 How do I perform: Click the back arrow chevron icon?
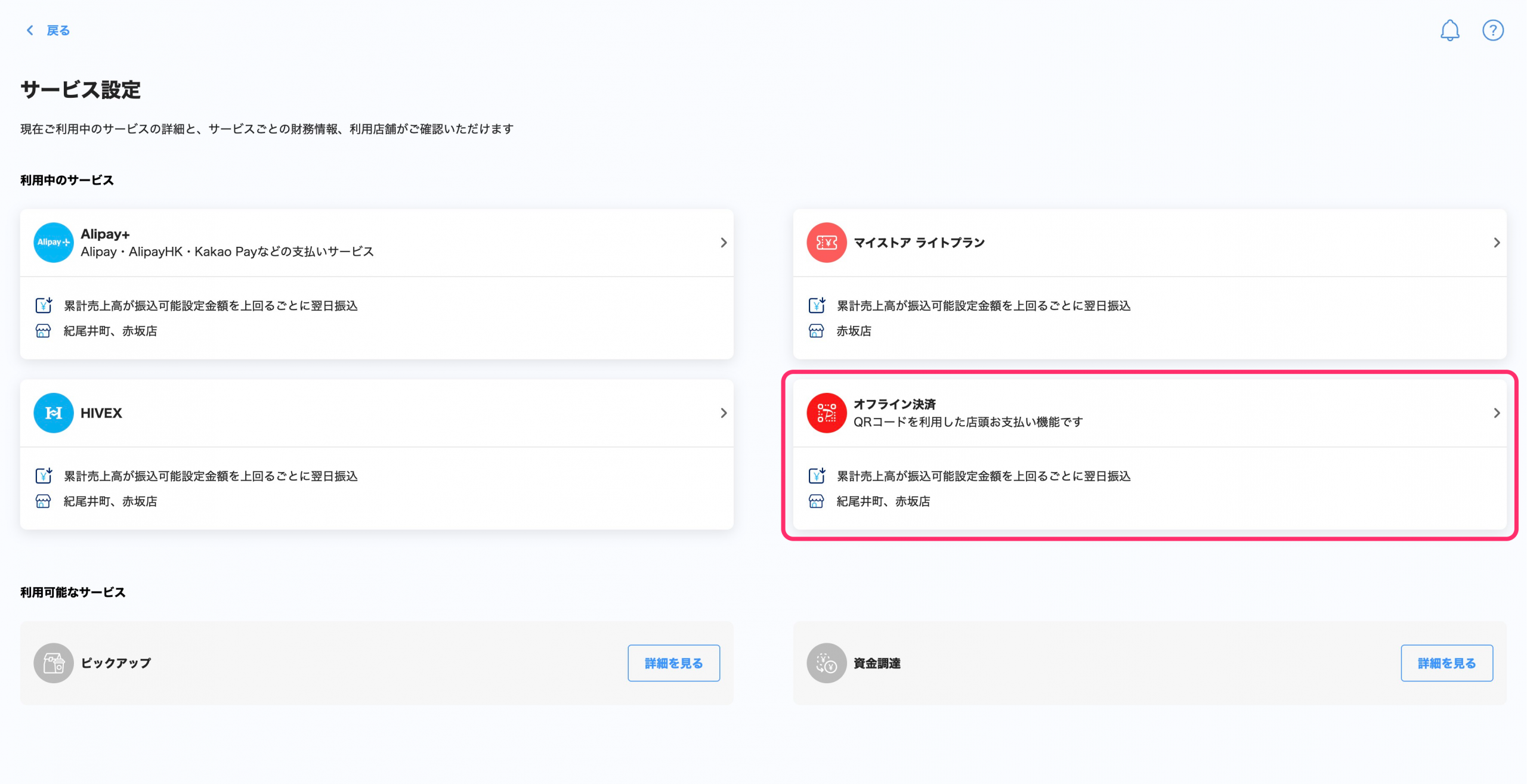[30, 30]
